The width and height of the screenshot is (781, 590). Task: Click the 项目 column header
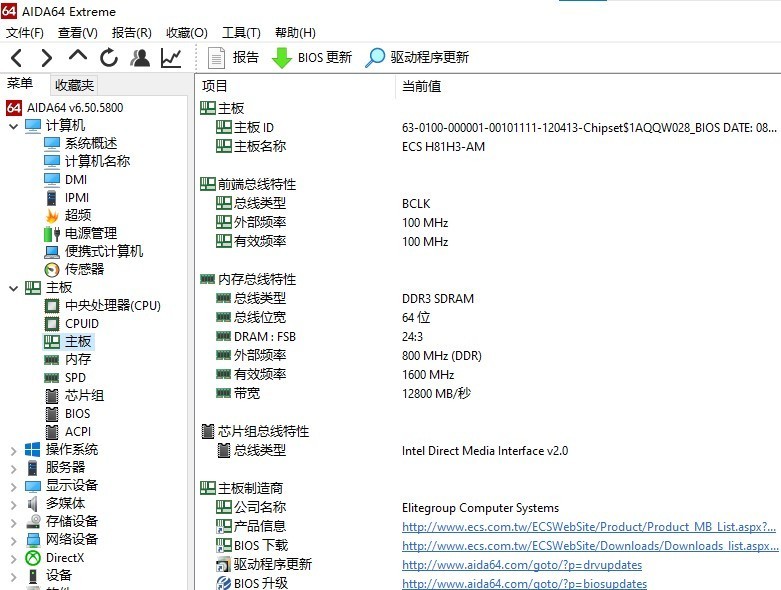point(215,86)
